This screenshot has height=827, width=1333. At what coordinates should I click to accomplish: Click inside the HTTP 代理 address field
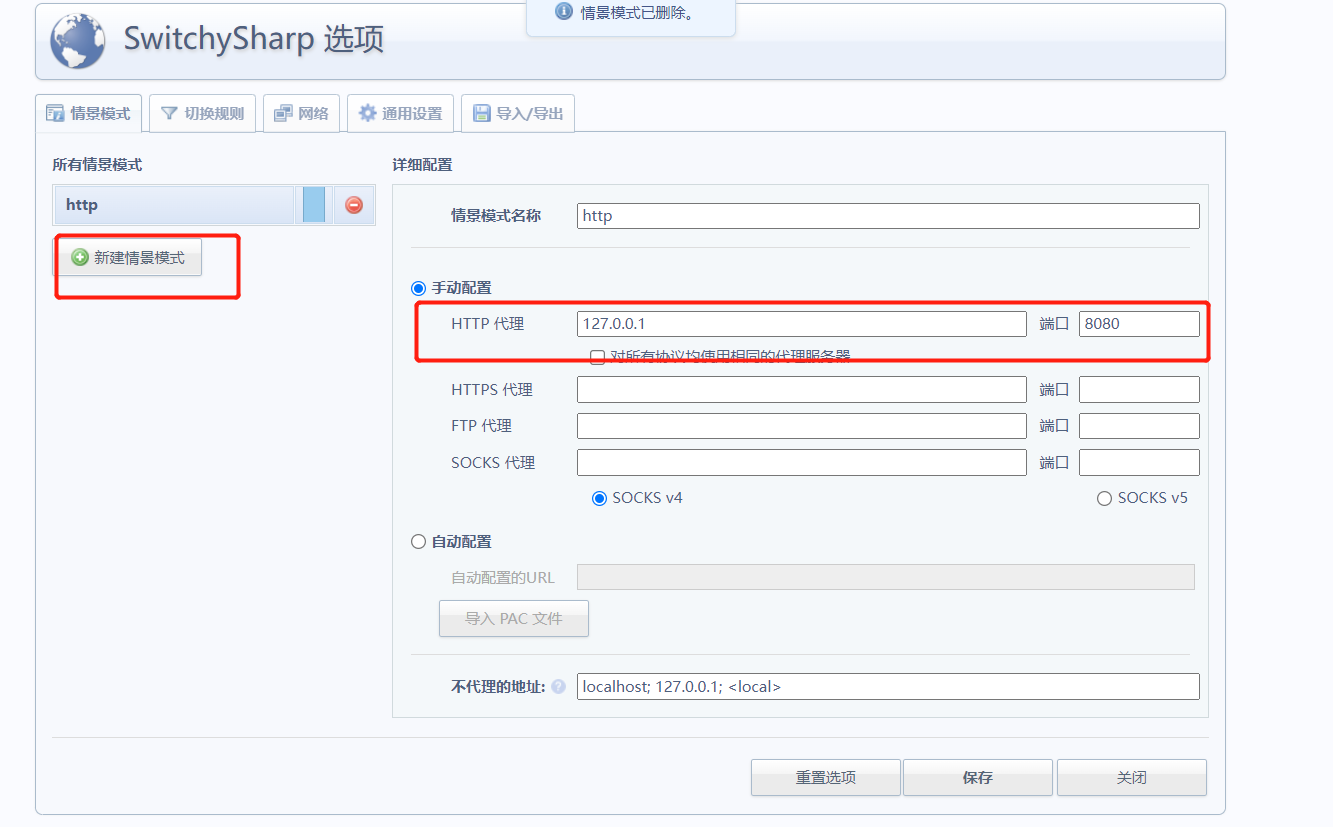tap(800, 323)
